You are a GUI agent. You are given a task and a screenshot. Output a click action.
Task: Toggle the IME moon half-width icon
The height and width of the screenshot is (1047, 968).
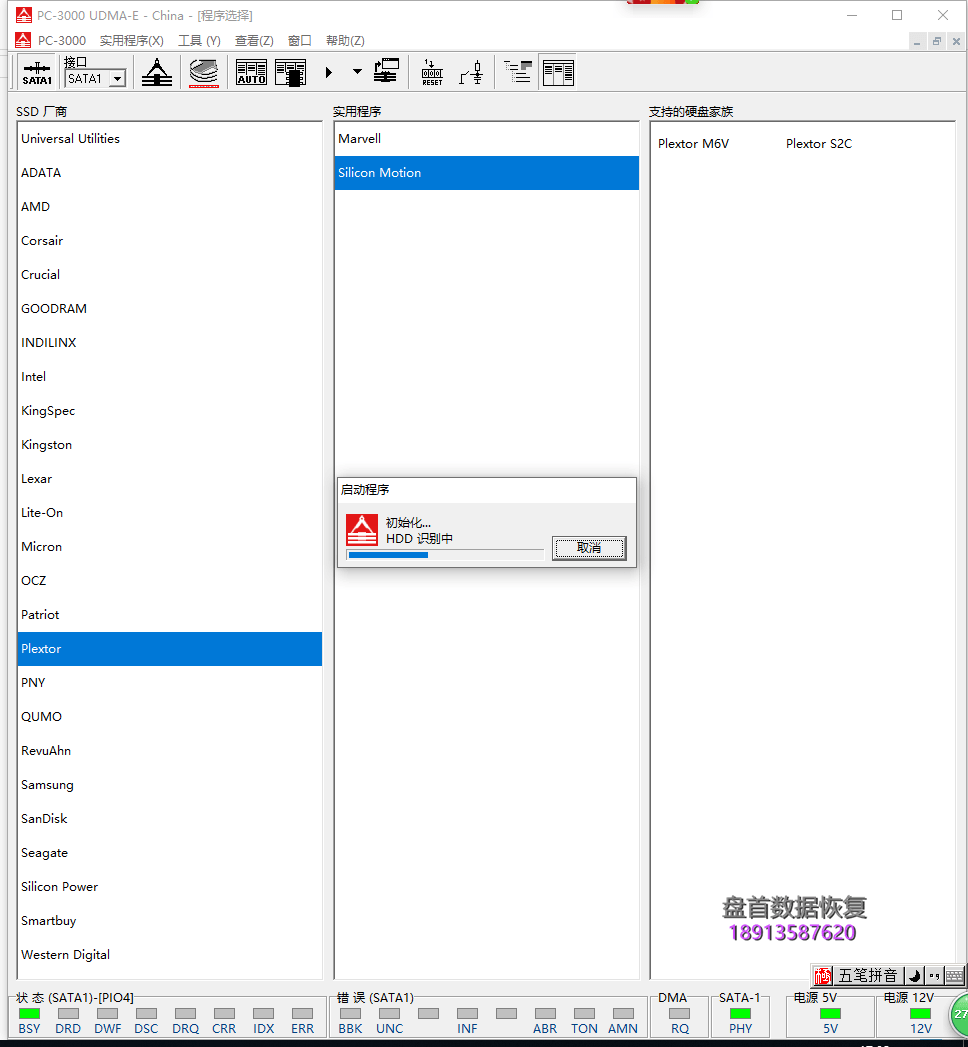coord(915,976)
